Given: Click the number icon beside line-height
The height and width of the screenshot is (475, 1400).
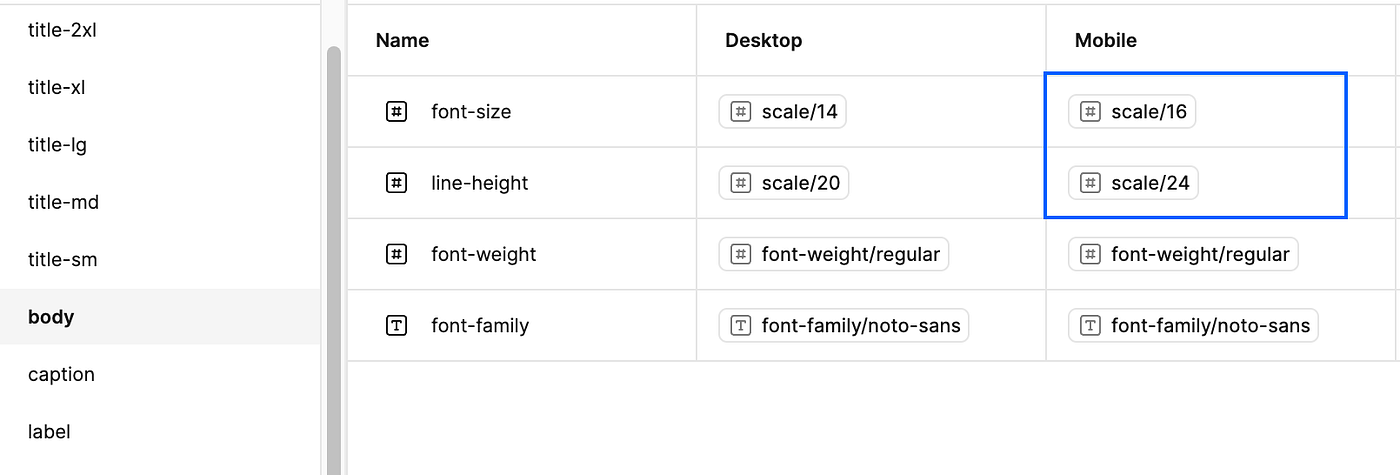Looking at the screenshot, I should [x=396, y=183].
